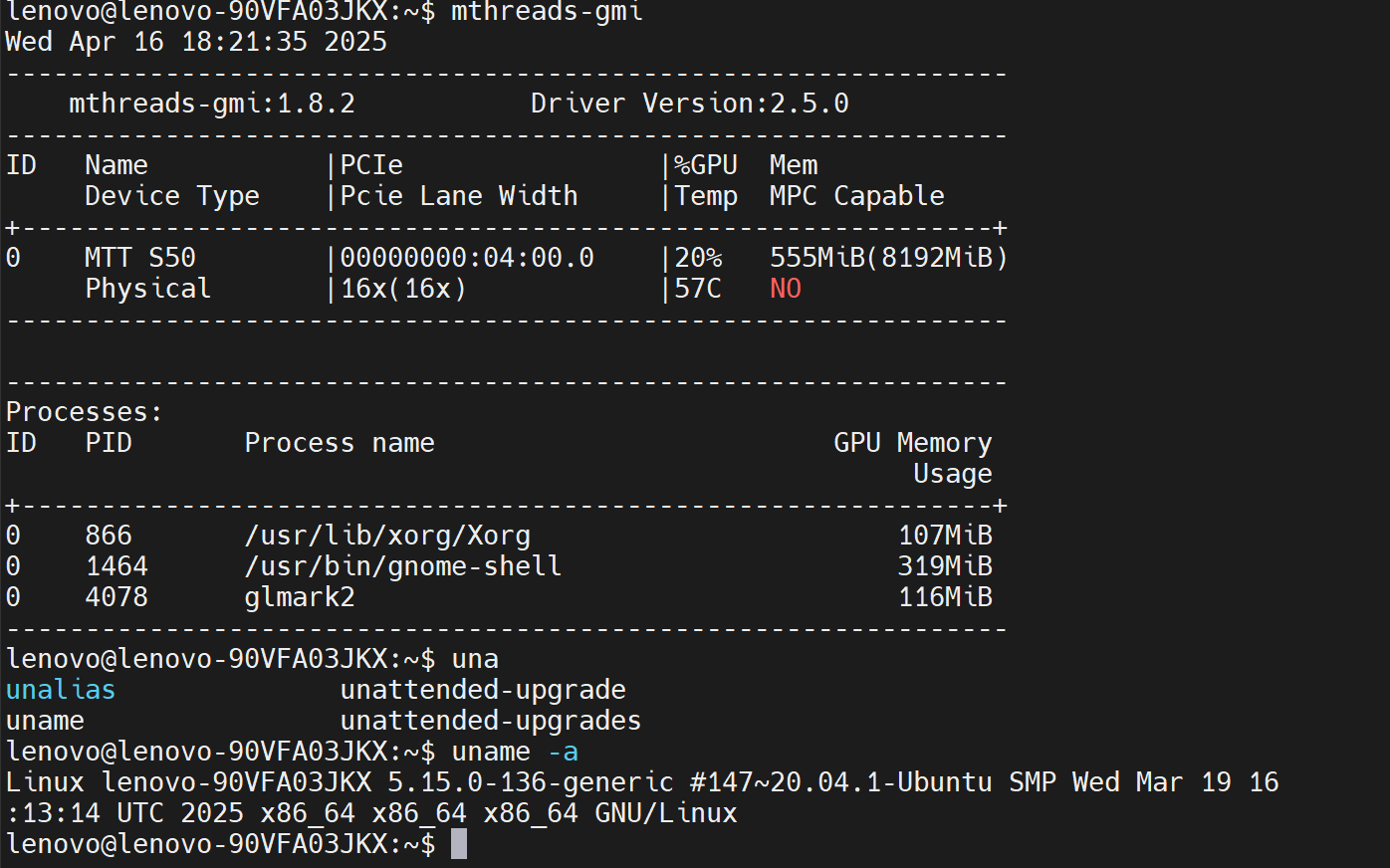
Task: Click the terminal cursor block at the prompt
Action: pos(458,844)
